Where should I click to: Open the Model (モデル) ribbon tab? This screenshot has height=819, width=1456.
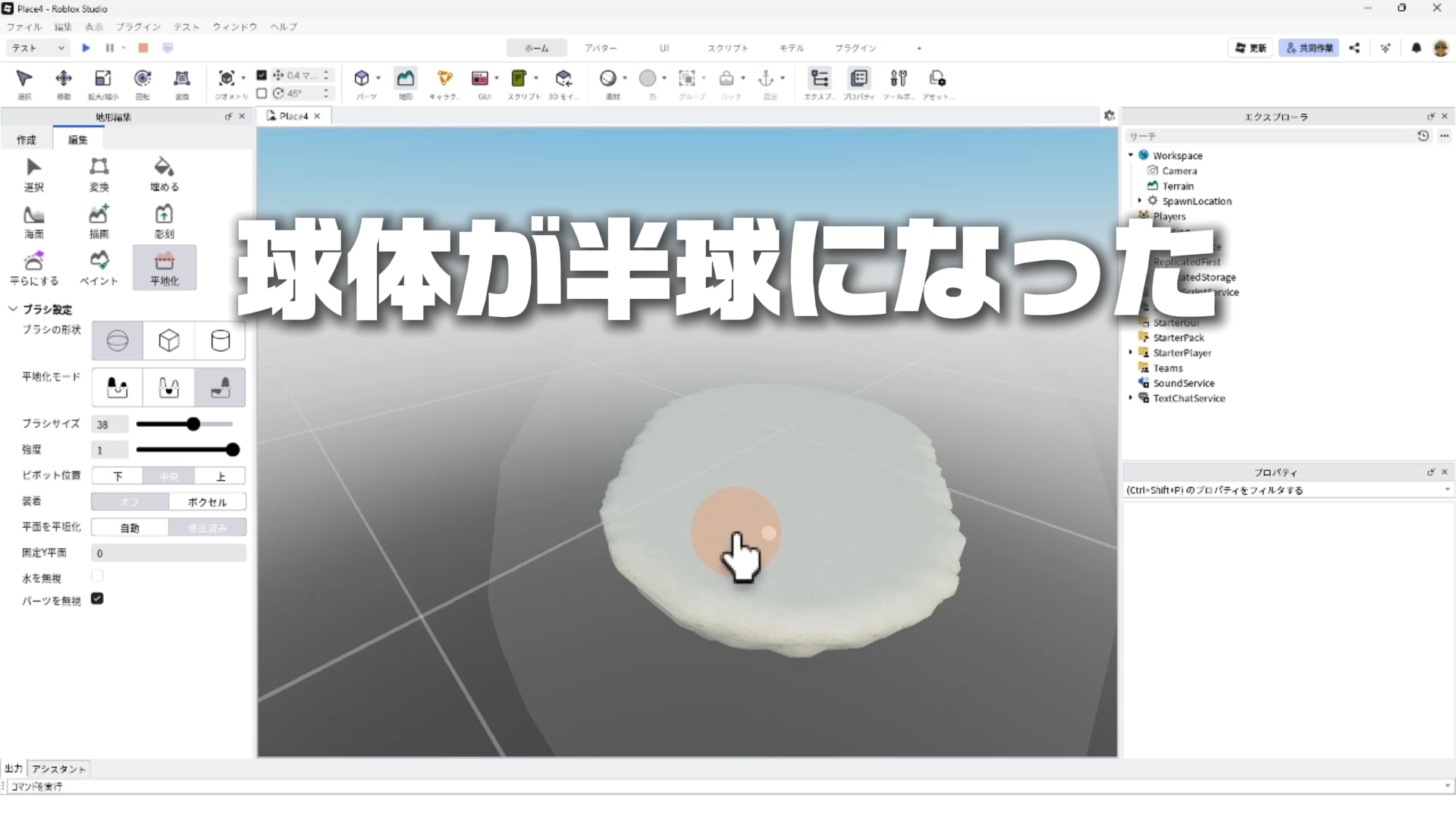pos(791,48)
